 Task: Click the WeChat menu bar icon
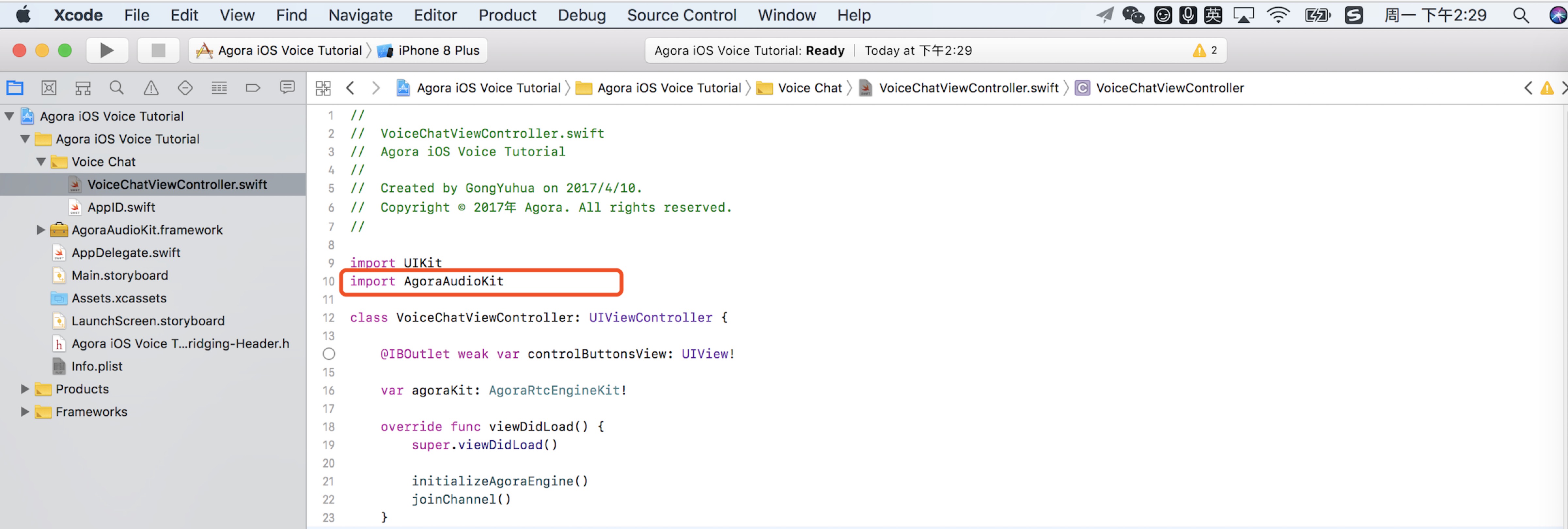point(1133,15)
